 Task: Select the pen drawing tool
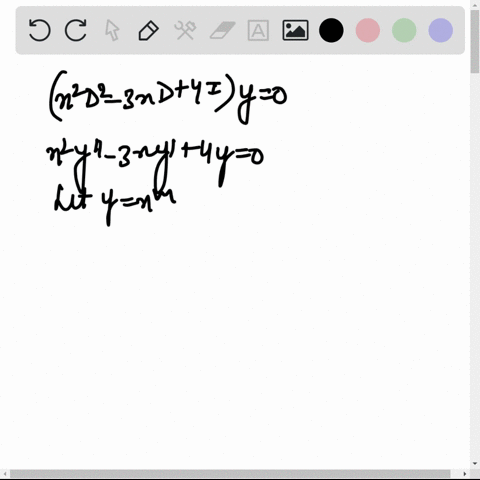[148, 31]
